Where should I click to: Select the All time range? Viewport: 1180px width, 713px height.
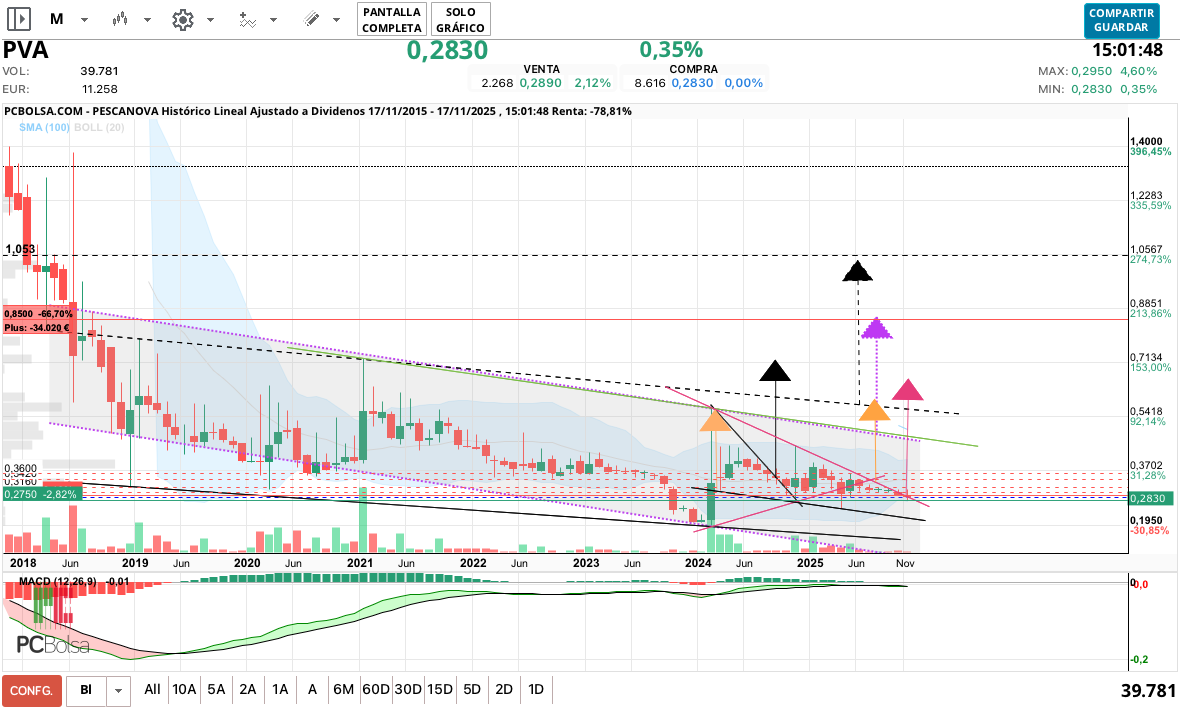[152, 690]
